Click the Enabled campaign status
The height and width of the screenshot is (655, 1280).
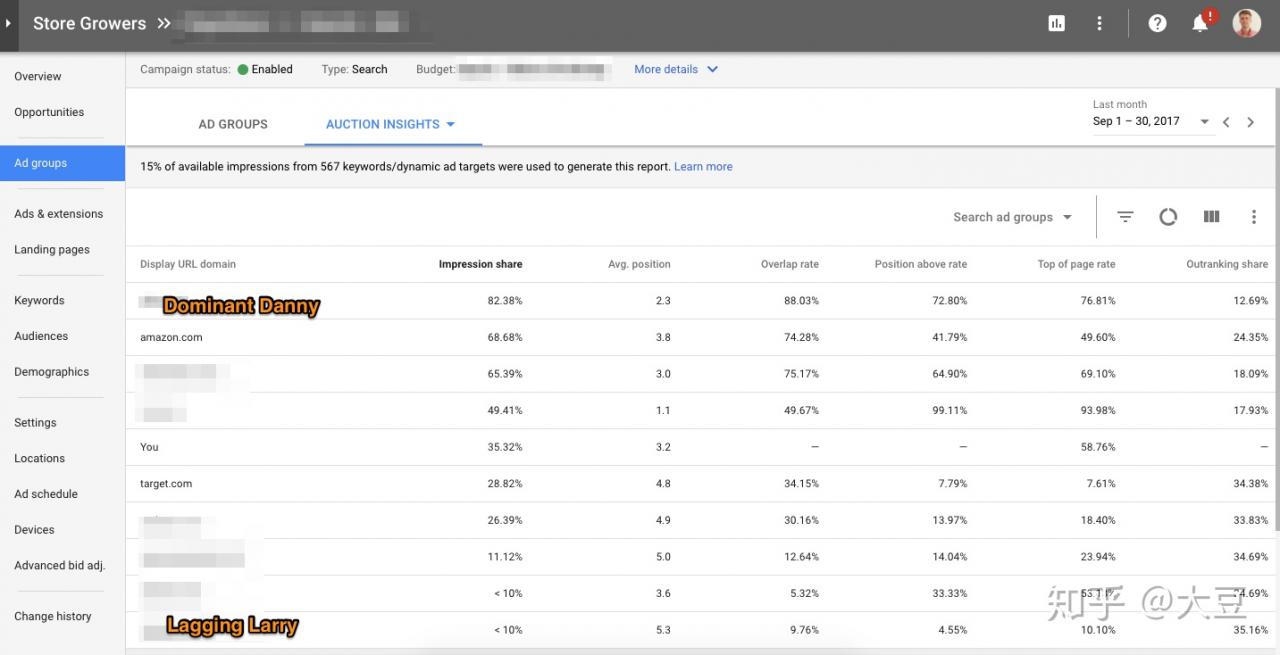coord(265,70)
